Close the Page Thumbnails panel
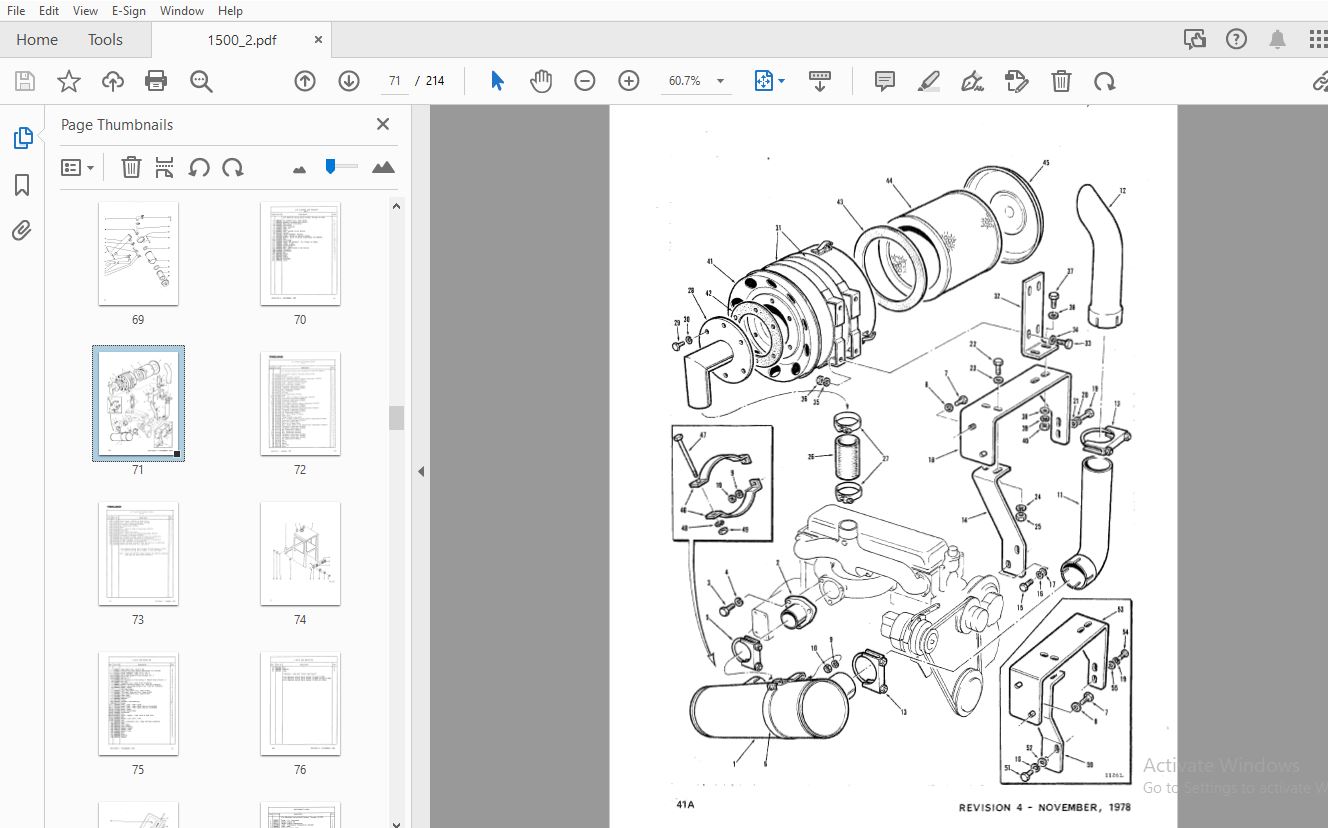Screen dimensions: 1328x828 pos(382,124)
